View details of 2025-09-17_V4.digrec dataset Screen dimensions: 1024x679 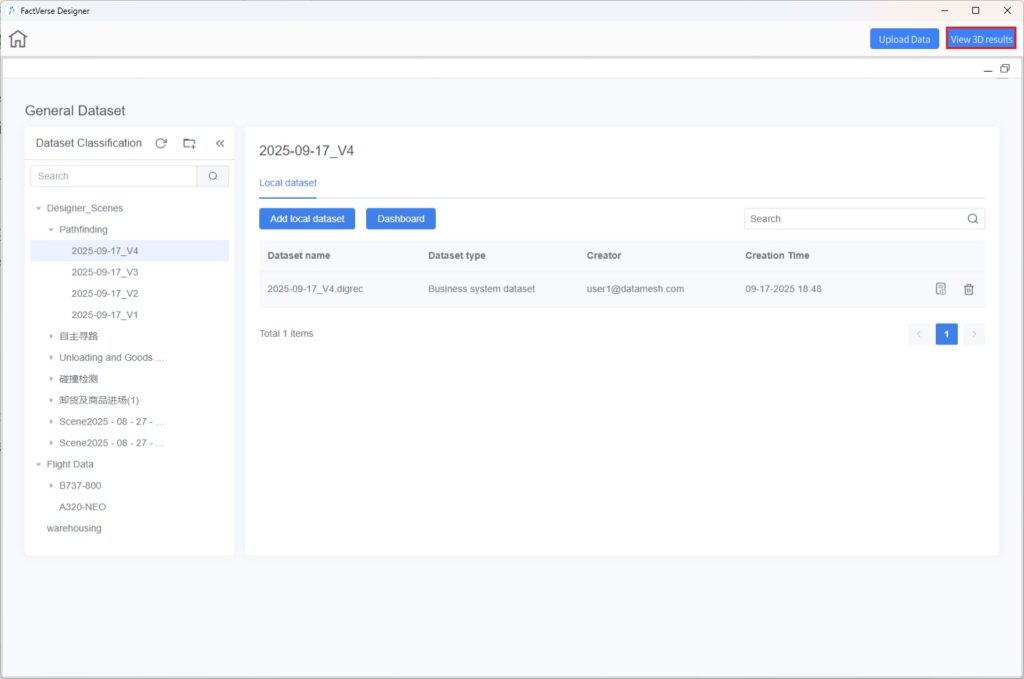tap(940, 289)
